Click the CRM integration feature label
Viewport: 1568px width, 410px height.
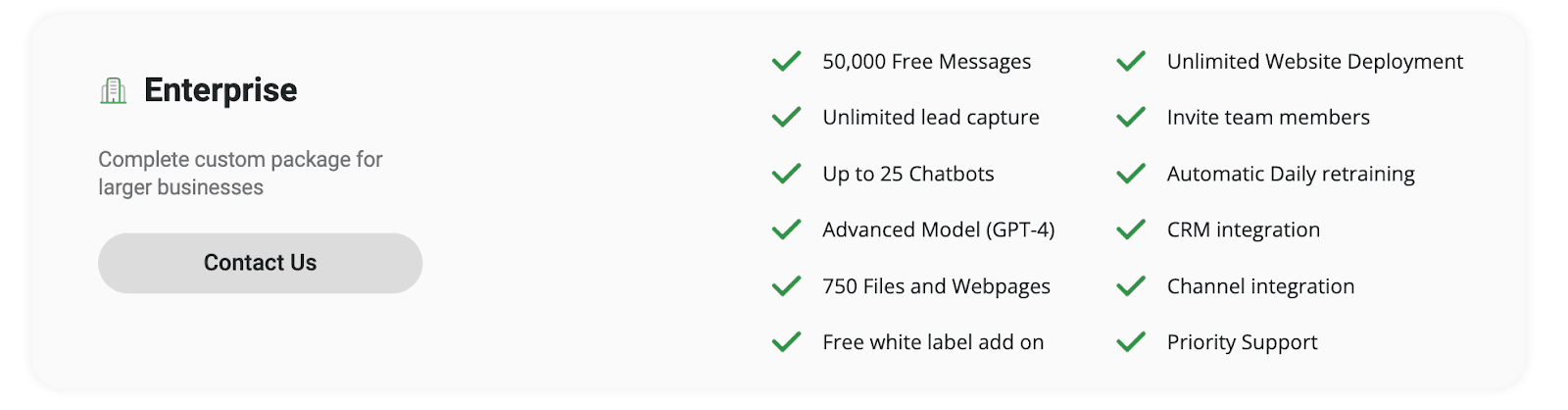[1243, 230]
